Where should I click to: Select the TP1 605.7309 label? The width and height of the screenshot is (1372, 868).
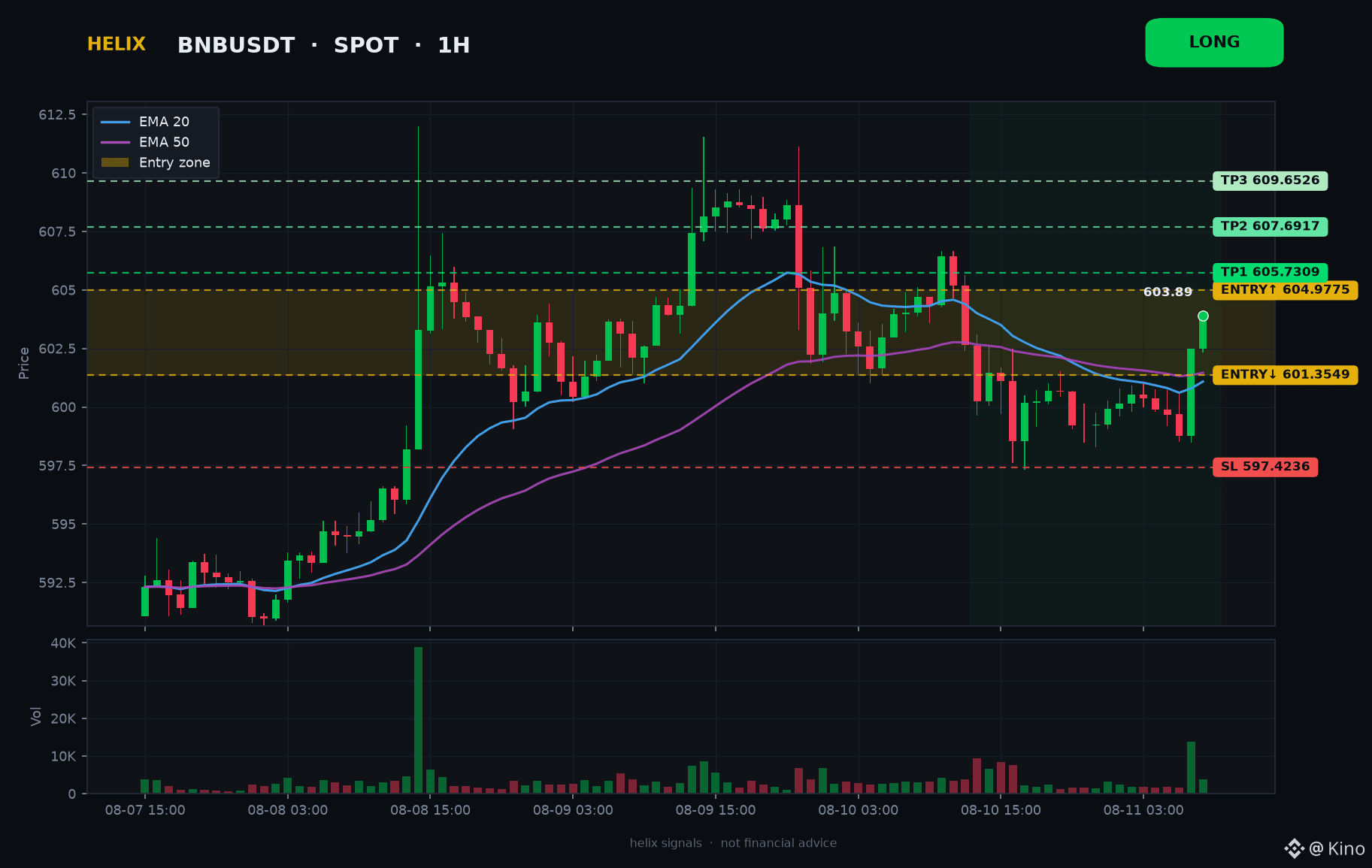click(x=1270, y=272)
